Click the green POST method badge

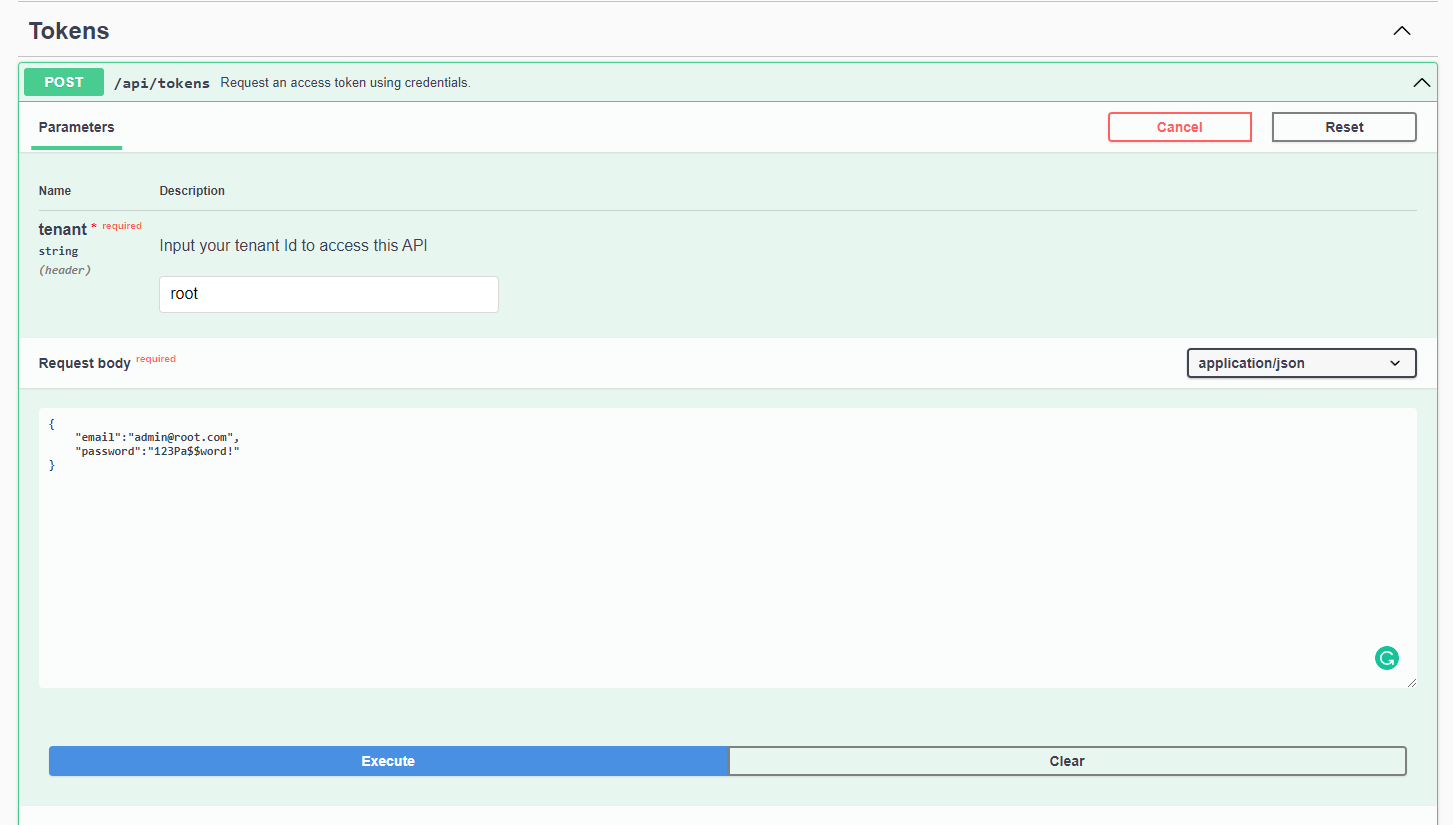tap(64, 82)
